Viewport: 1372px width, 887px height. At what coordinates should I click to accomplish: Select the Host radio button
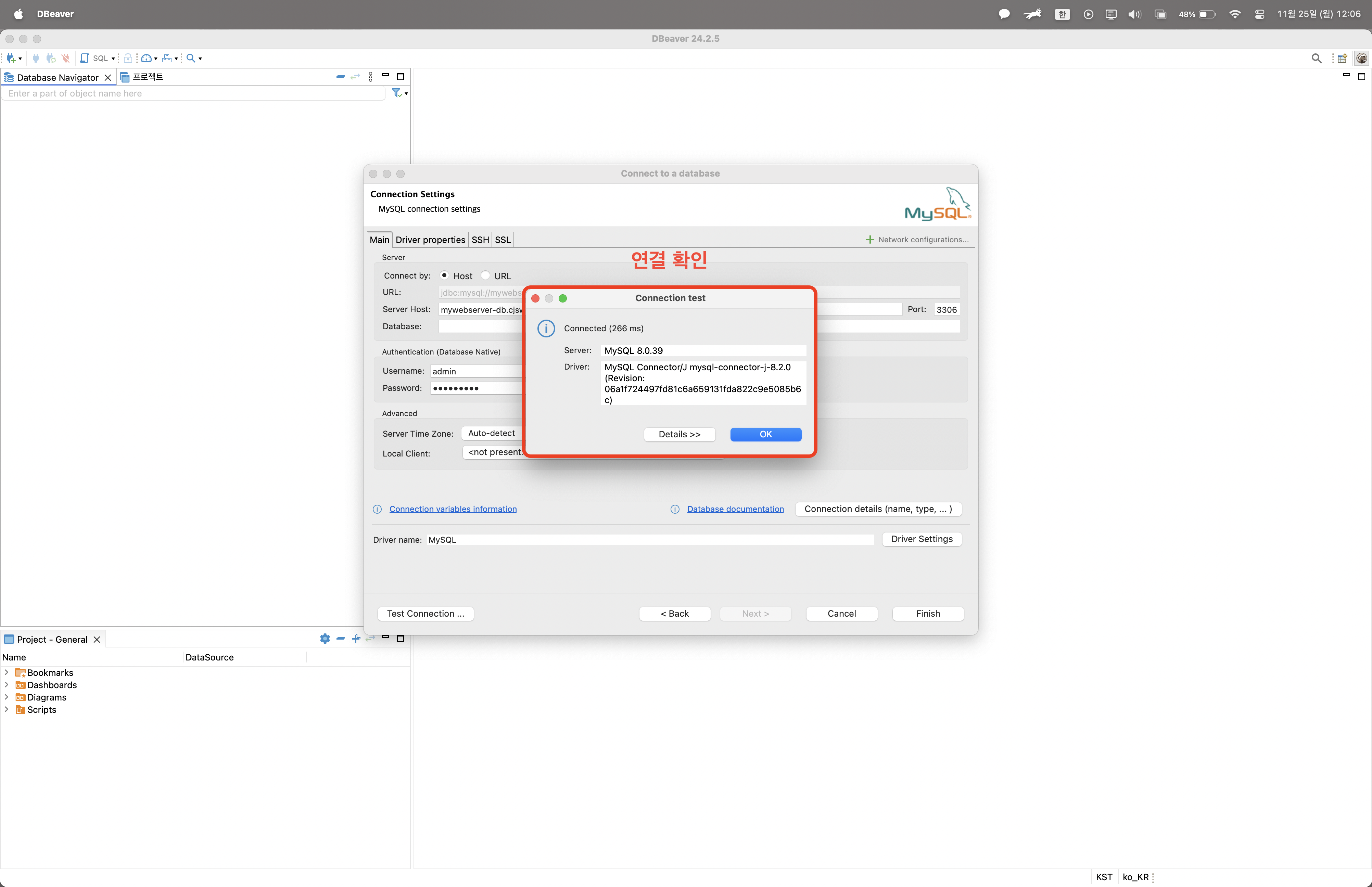point(445,276)
